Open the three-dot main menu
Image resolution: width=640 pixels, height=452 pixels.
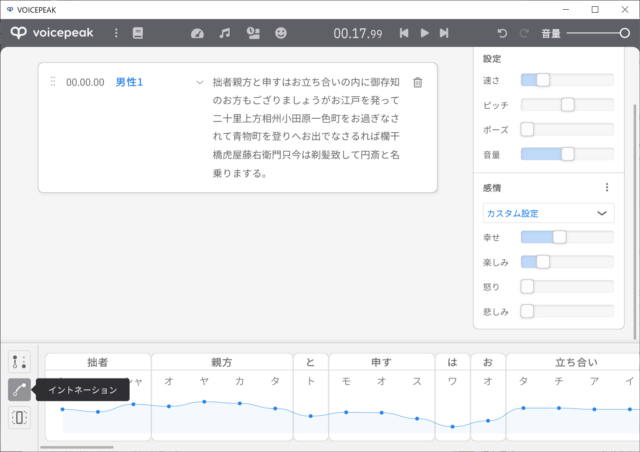pyautogui.click(x=116, y=33)
